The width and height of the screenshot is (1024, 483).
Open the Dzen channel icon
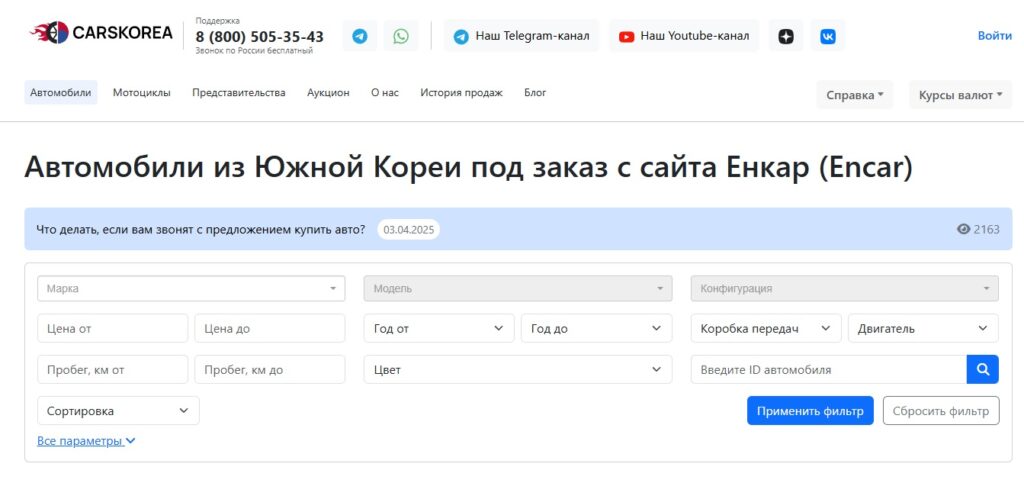point(786,36)
